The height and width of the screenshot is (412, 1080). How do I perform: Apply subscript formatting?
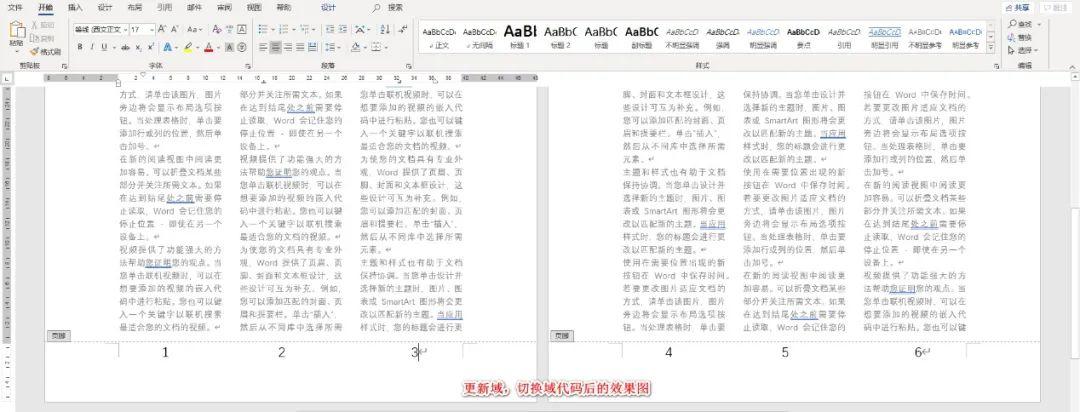click(138, 48)
